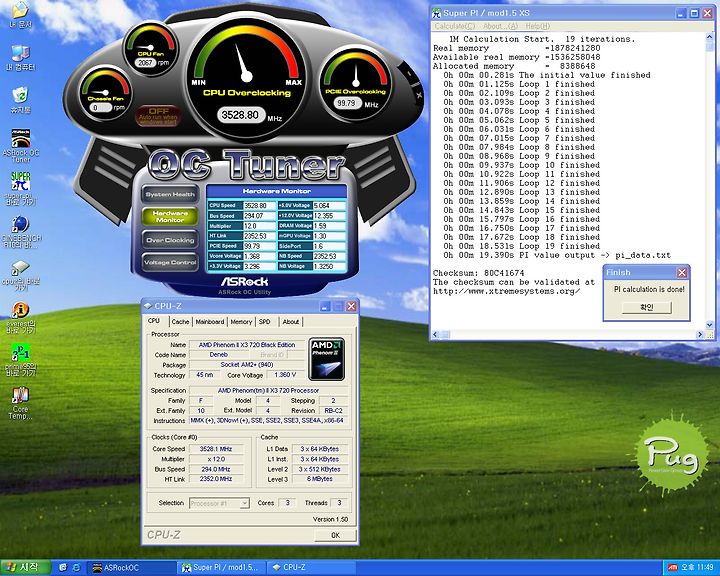The image size is (720, 576).
Task: Click the NB Voltage 1.3250 value
Action: click(329, 266)
